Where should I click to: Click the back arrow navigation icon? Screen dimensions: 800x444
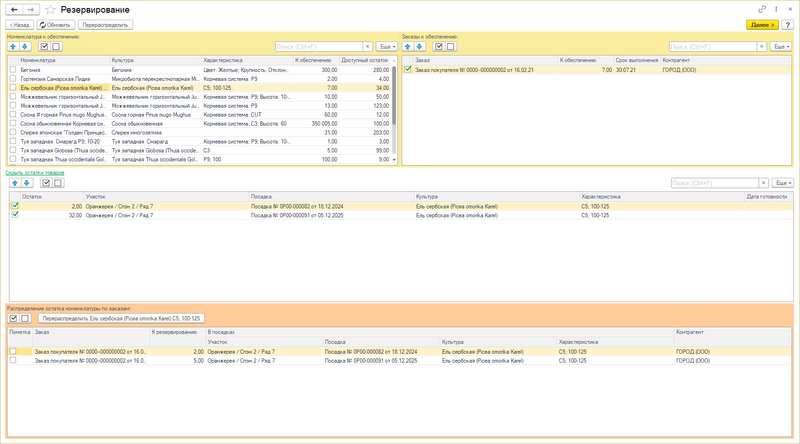[x=14, y=10]
